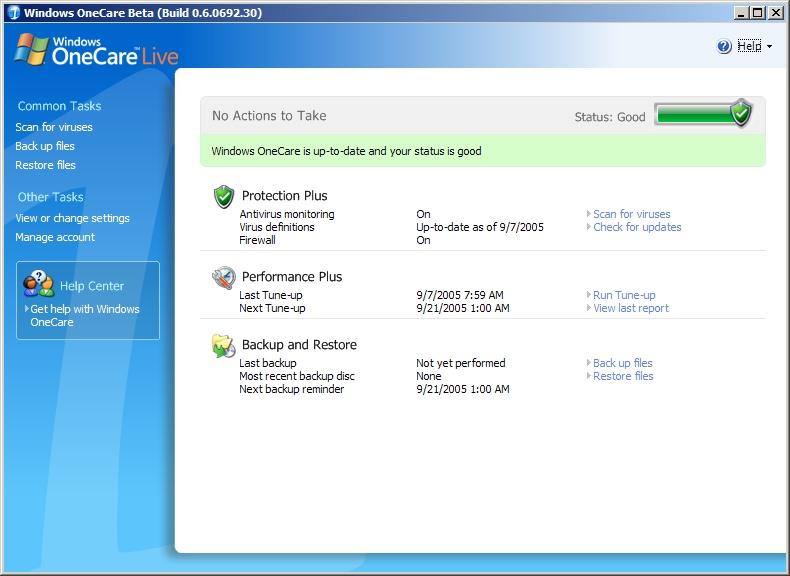This screenshot has height=576, width=790.
Task: Open the Help menu
Action: [749, 46]
